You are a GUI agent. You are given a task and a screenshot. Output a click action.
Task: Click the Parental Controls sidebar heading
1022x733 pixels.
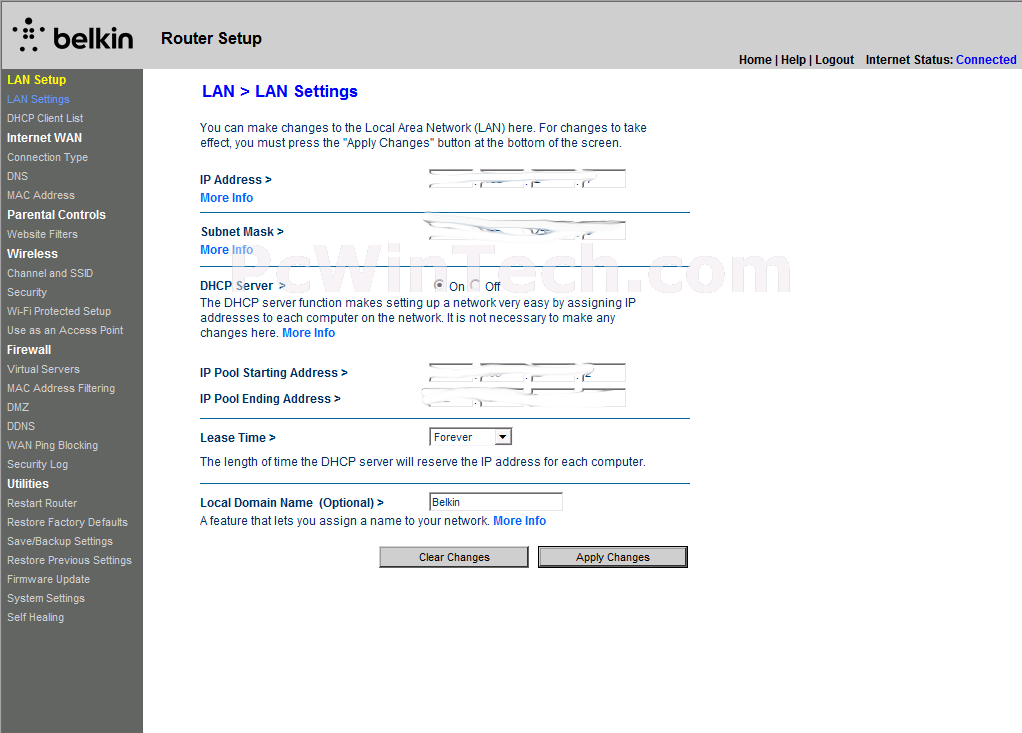[56, 214]
